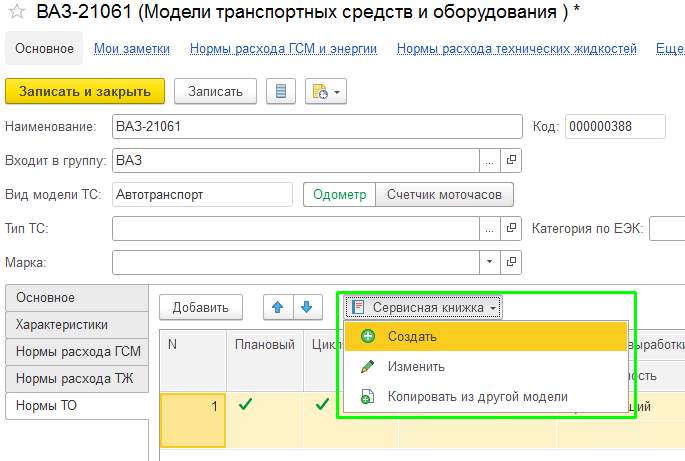Click the 'Записать' button

(x=215, y=91)
